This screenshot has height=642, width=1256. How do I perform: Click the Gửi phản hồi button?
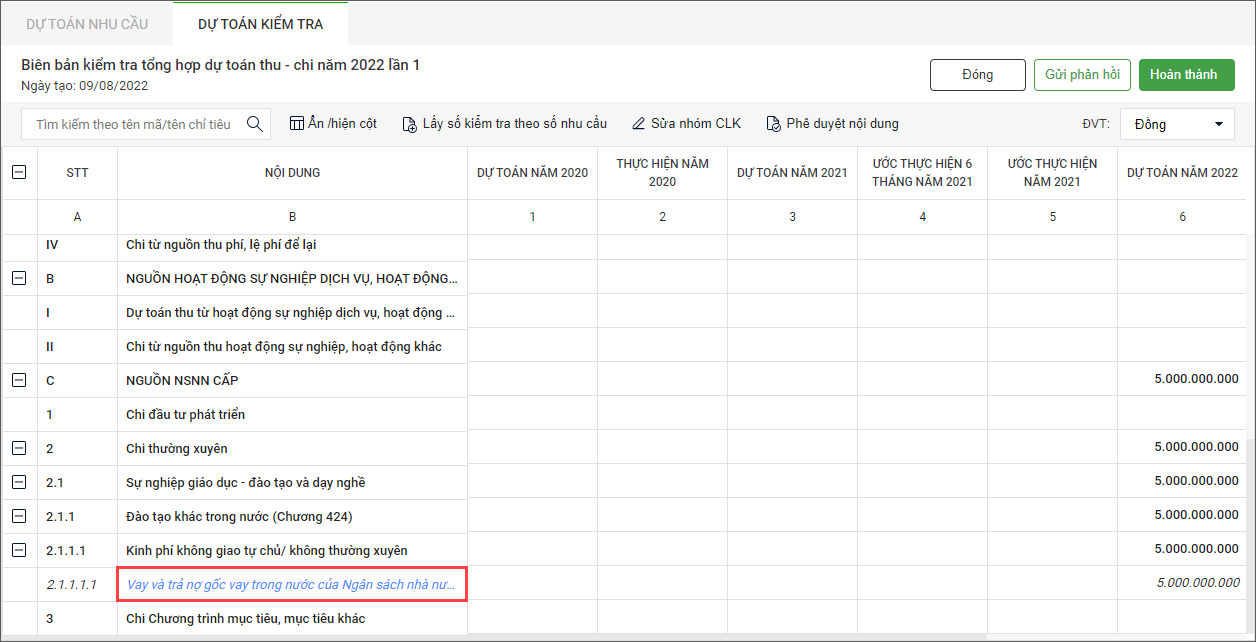click(x=1082, y=75)
